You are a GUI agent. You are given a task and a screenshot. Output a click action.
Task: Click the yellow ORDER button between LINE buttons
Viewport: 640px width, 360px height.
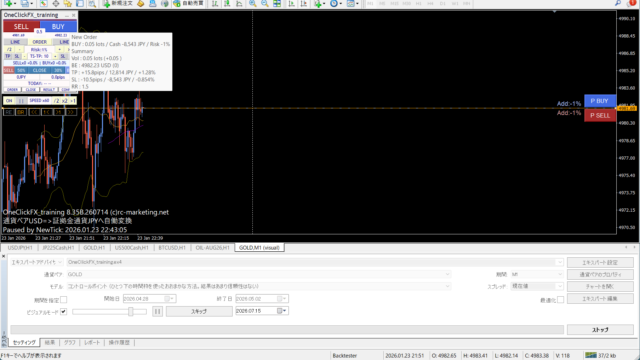pyautogui.click(x=40, y=42)
